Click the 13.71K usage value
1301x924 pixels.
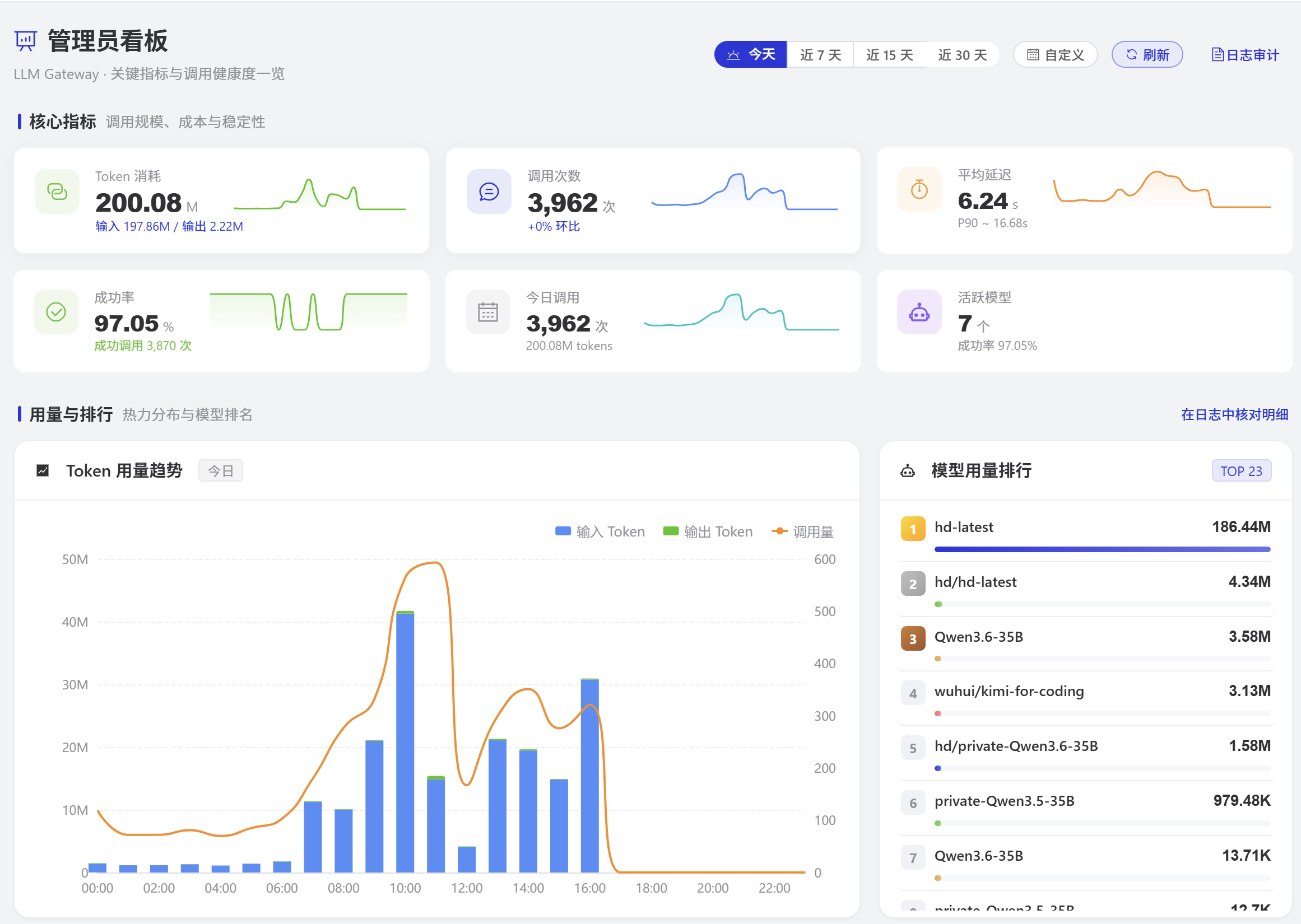(x=1246, y=855)
